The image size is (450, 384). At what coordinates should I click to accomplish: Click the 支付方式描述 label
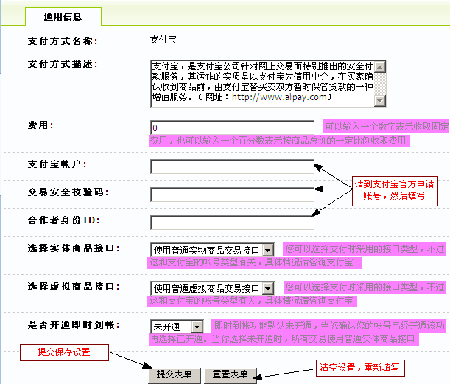click(x=62, y=64)
